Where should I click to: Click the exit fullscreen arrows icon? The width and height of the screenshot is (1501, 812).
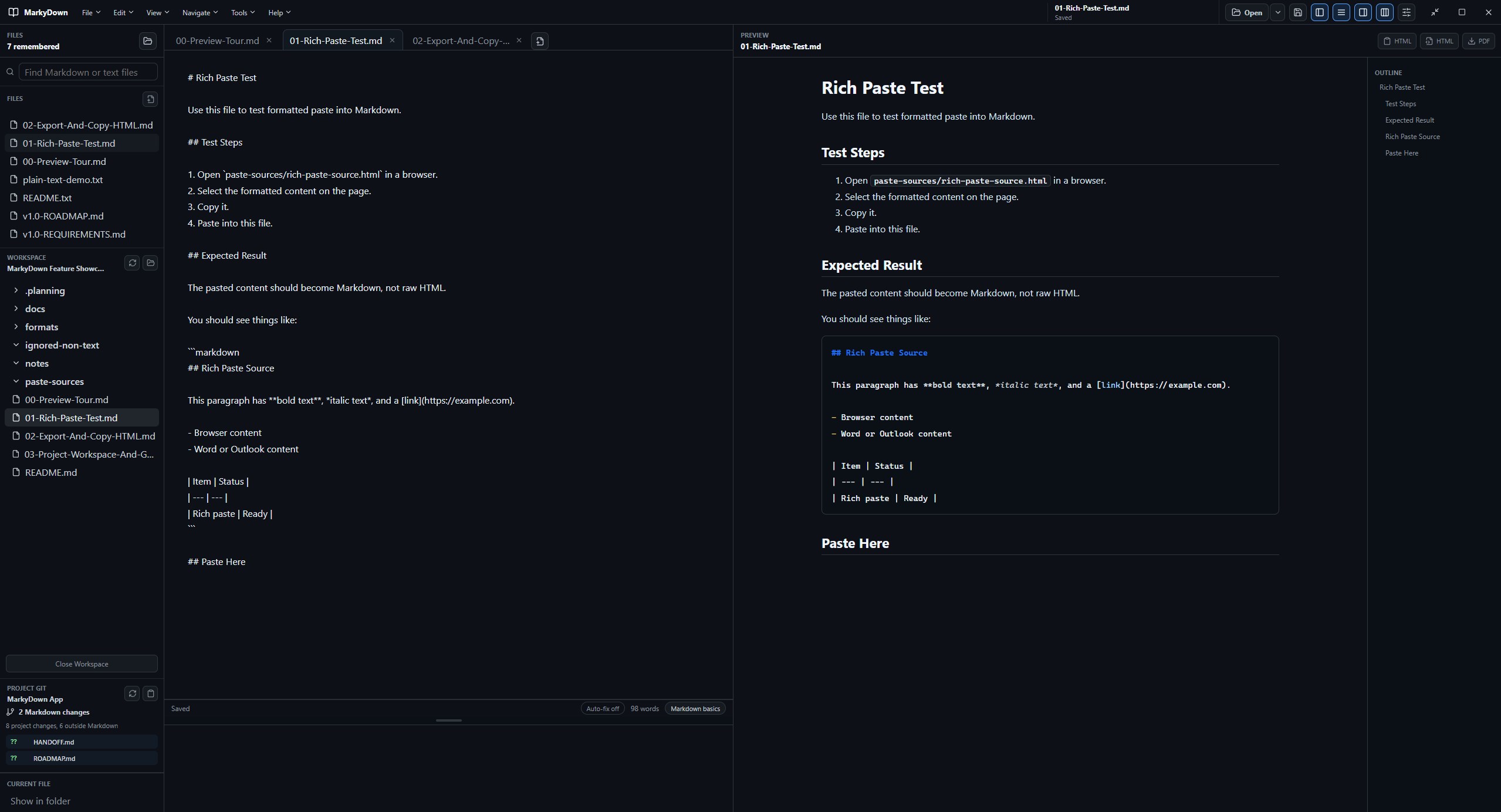(x=1435, y=12)
